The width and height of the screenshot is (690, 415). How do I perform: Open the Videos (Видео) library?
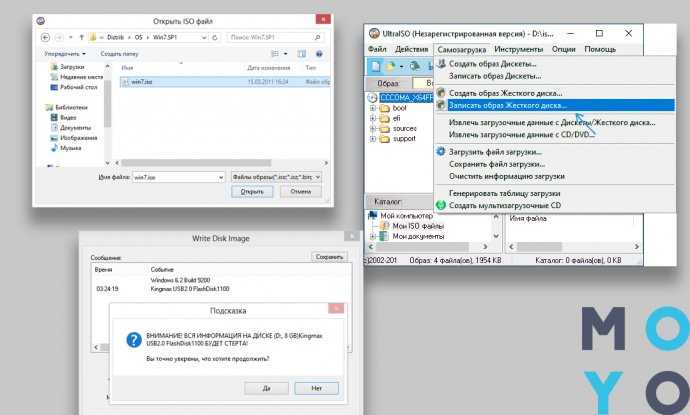63,118
